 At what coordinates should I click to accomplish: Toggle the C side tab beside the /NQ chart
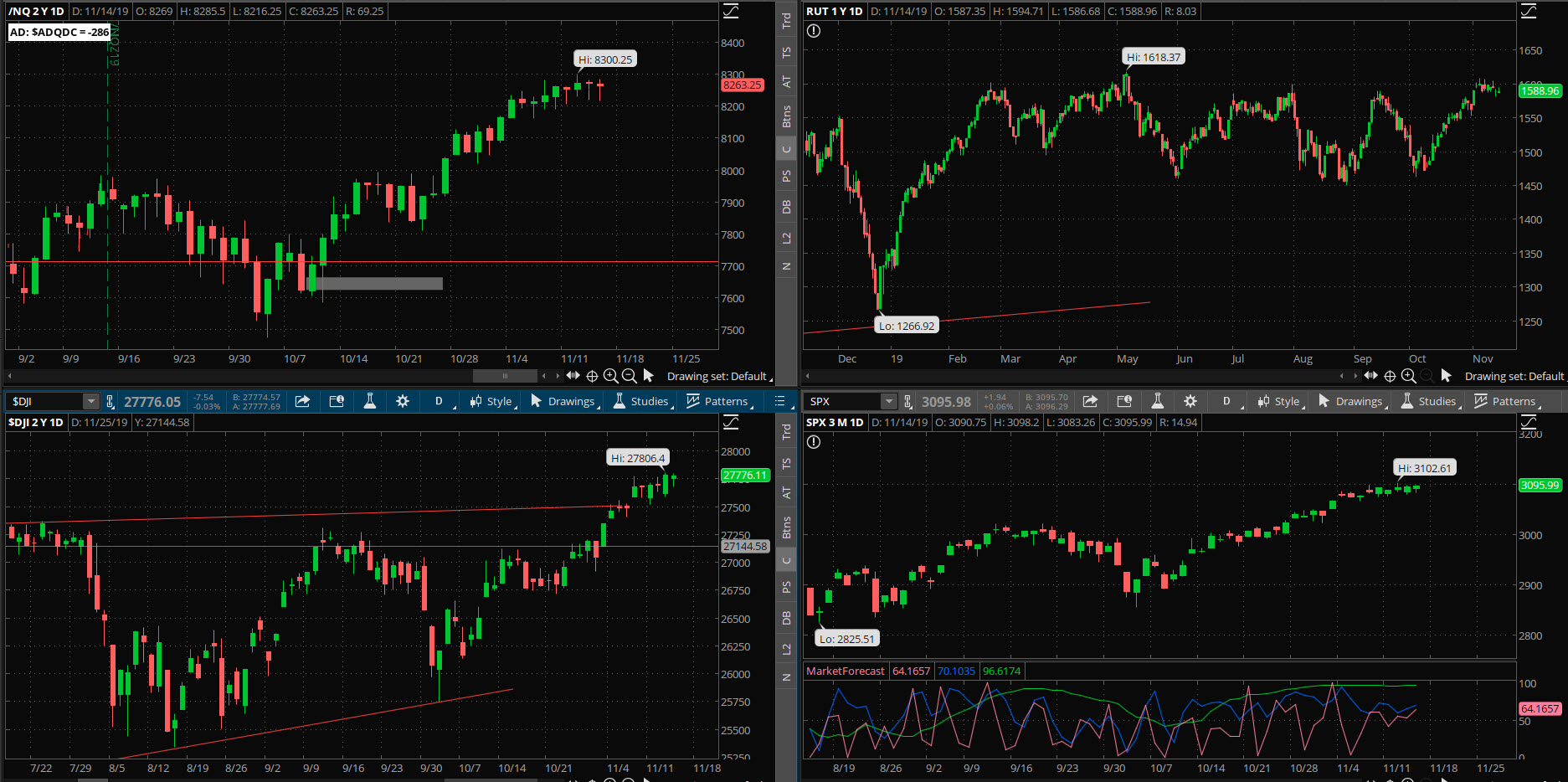point(787,150)
